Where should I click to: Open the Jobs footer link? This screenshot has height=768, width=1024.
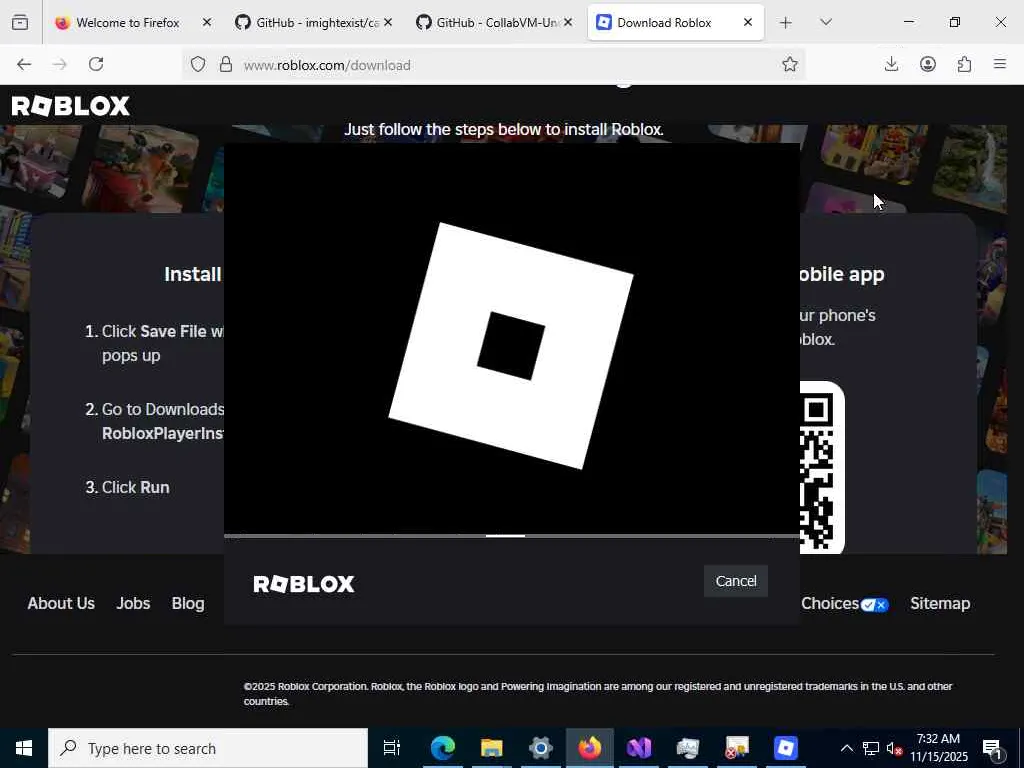[133, 603]
